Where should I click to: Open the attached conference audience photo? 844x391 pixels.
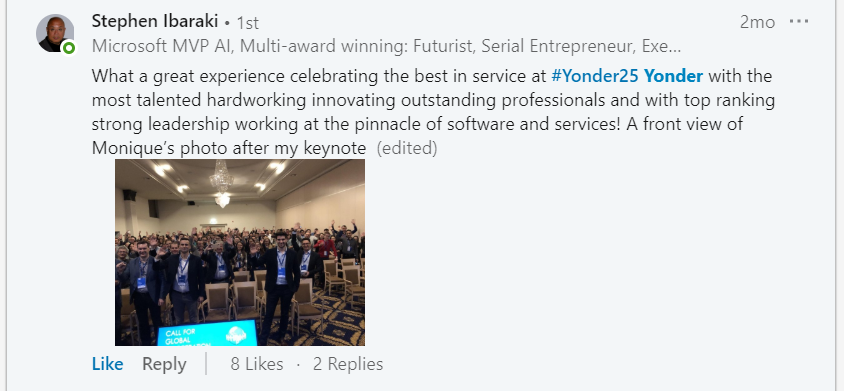coord(240,252)
